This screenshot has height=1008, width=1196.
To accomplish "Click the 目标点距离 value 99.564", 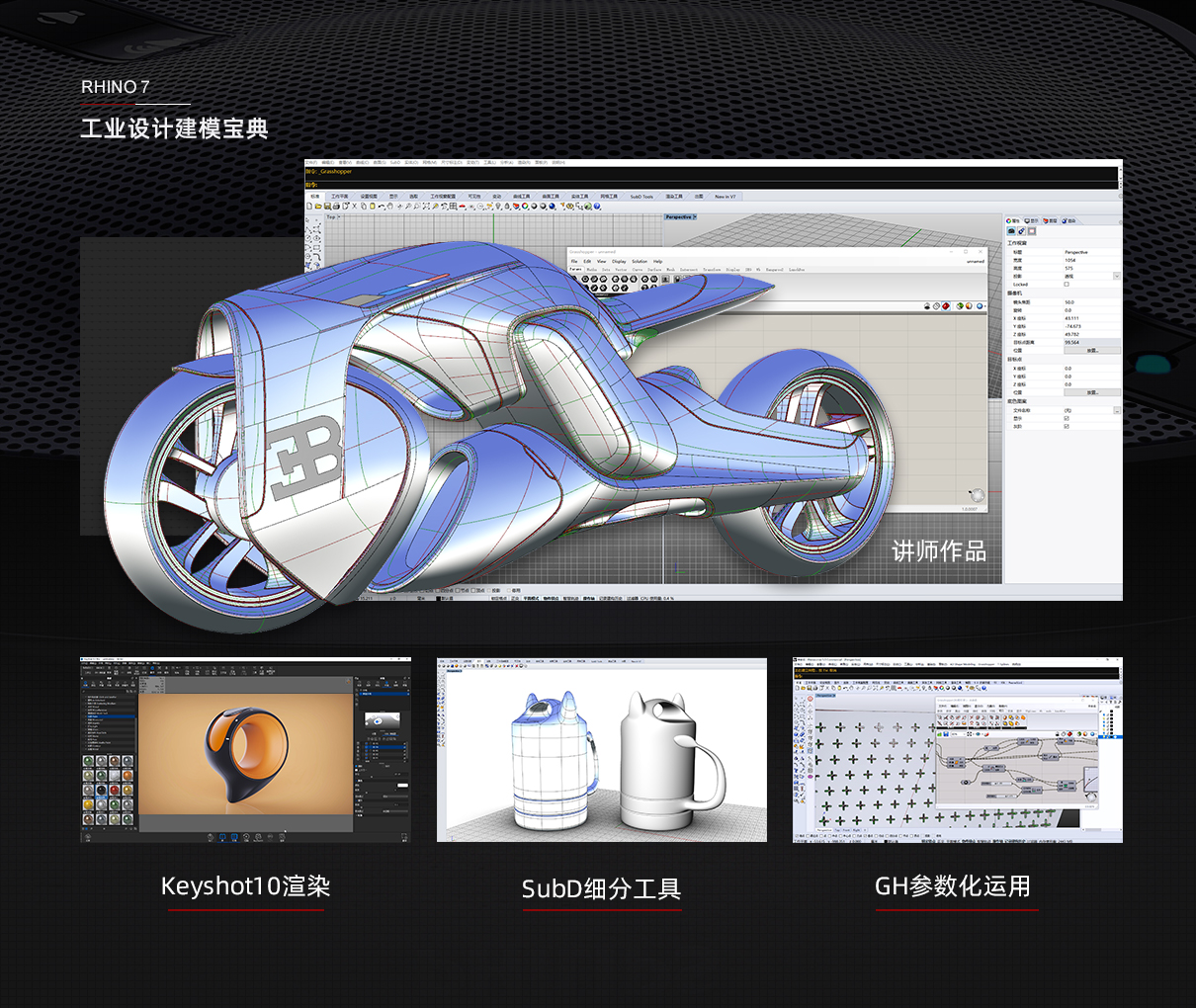I will tap(1092, 342).
